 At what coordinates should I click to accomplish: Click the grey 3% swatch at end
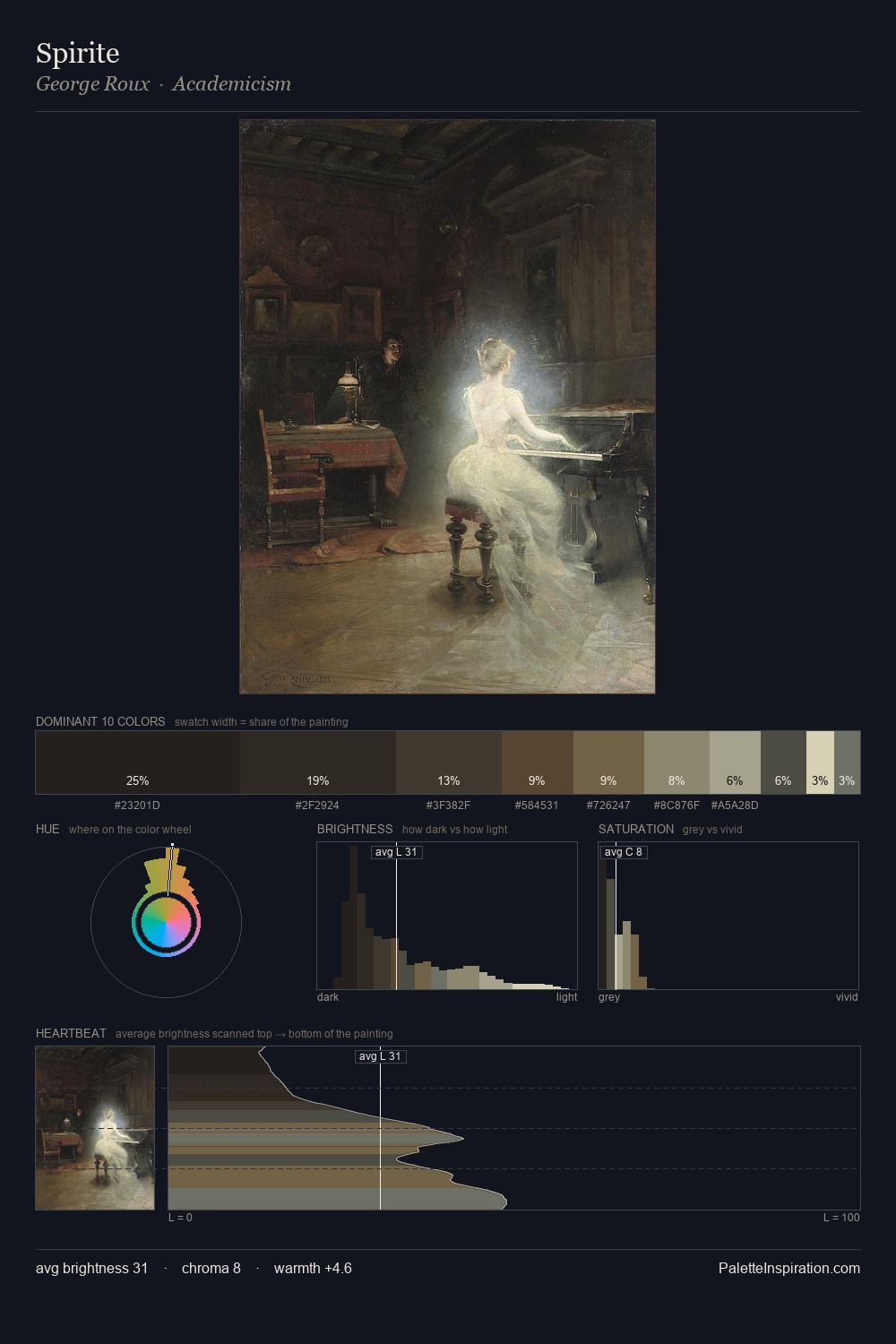coord(847,762)
